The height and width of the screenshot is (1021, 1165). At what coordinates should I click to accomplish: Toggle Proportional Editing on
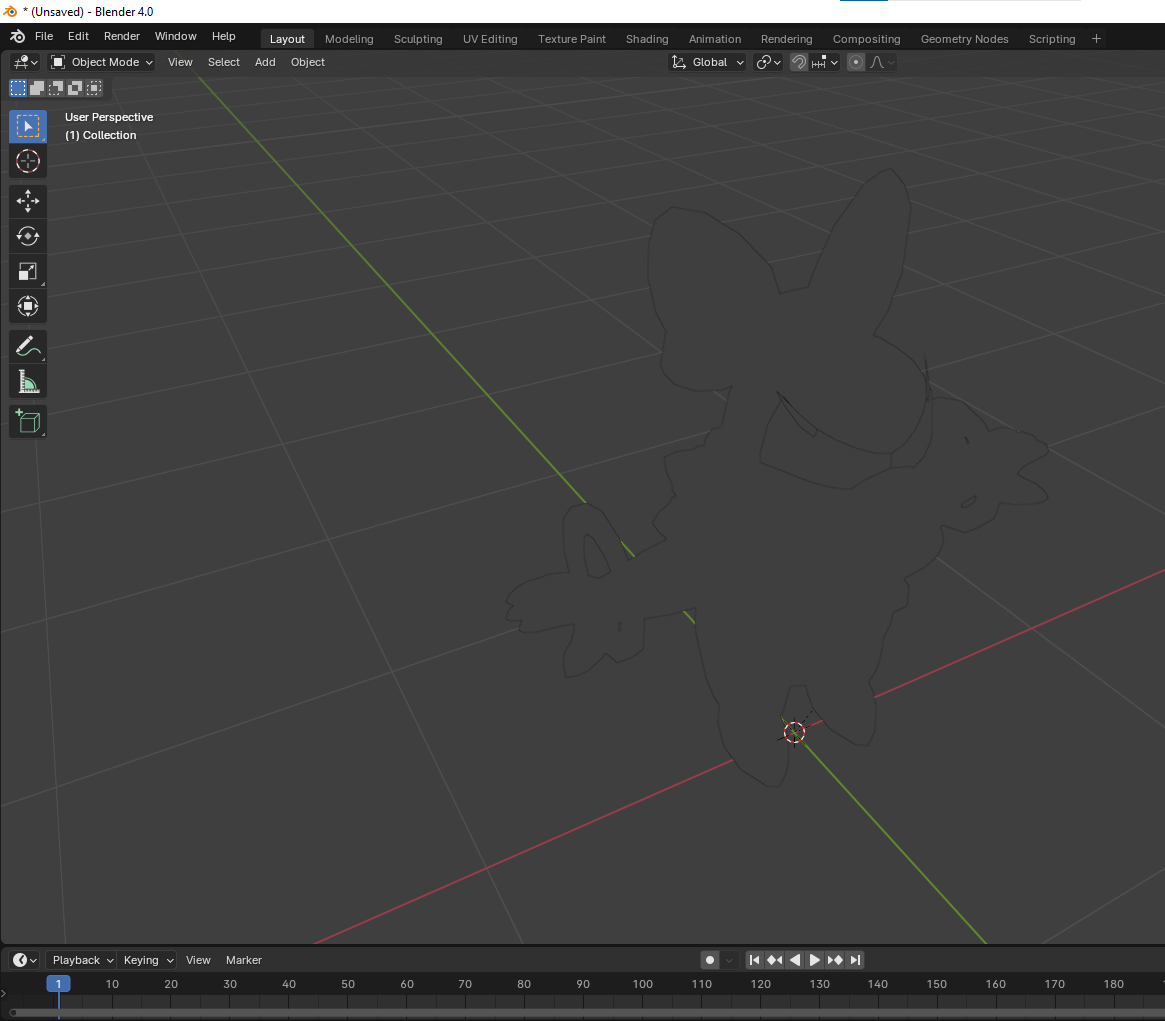(856, 62)
